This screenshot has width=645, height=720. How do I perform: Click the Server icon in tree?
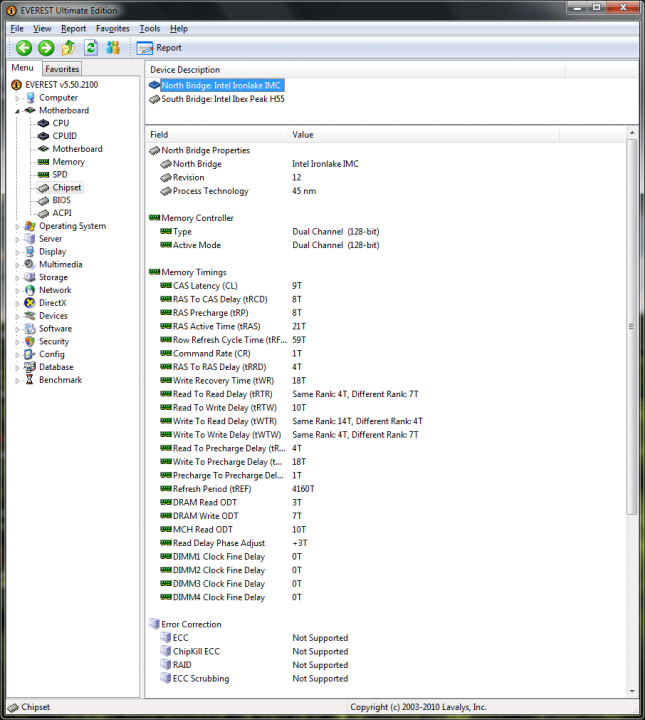click(x=30, y=239)
